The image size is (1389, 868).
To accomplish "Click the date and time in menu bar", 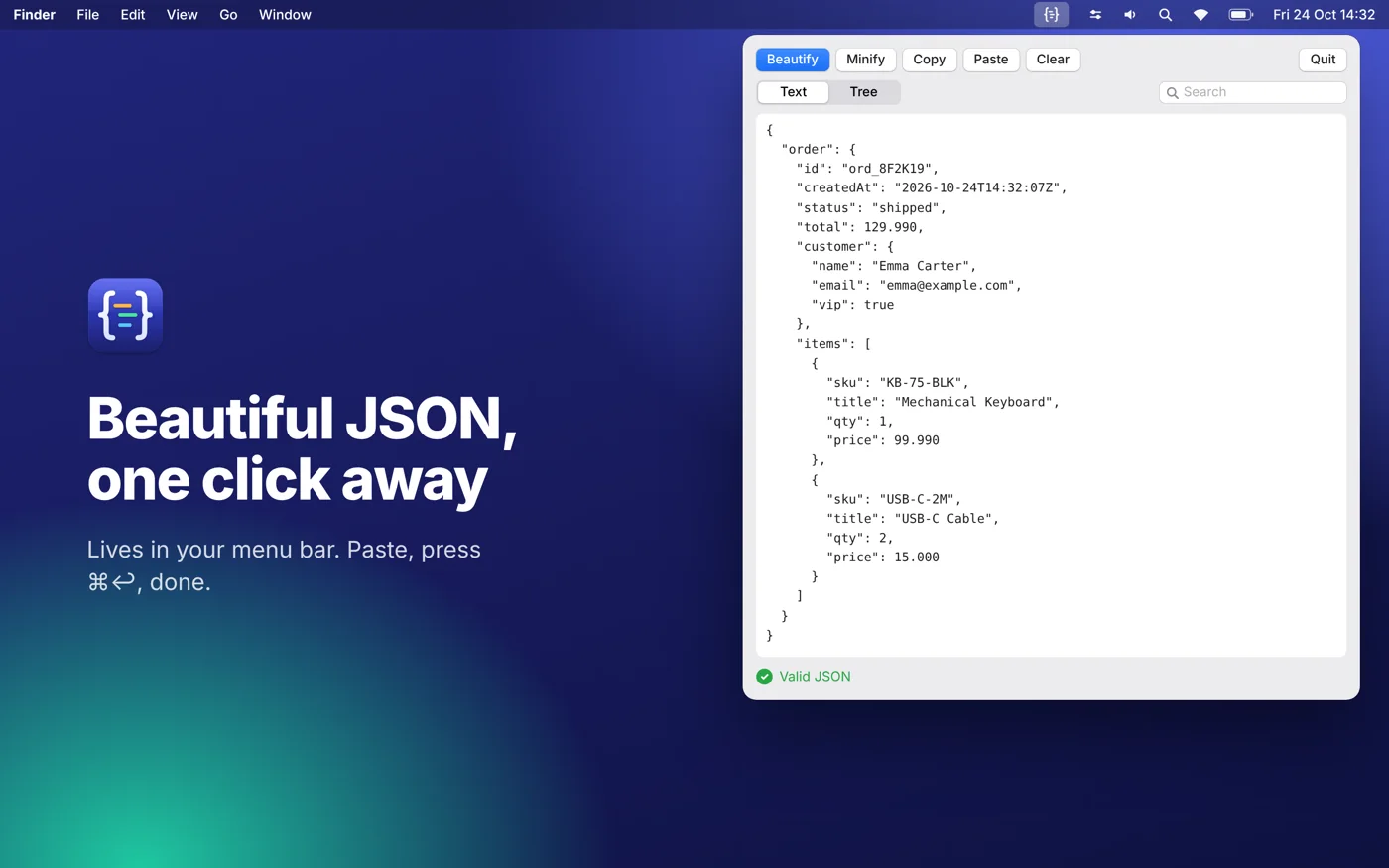I will pos(1324,15).
